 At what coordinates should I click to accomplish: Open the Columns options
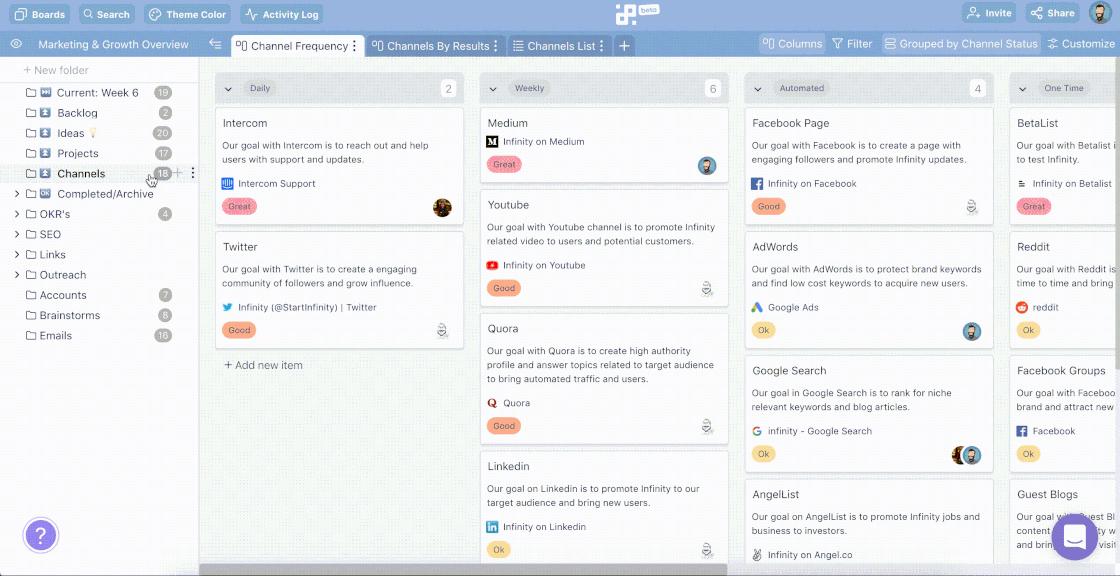click(792, 44)
